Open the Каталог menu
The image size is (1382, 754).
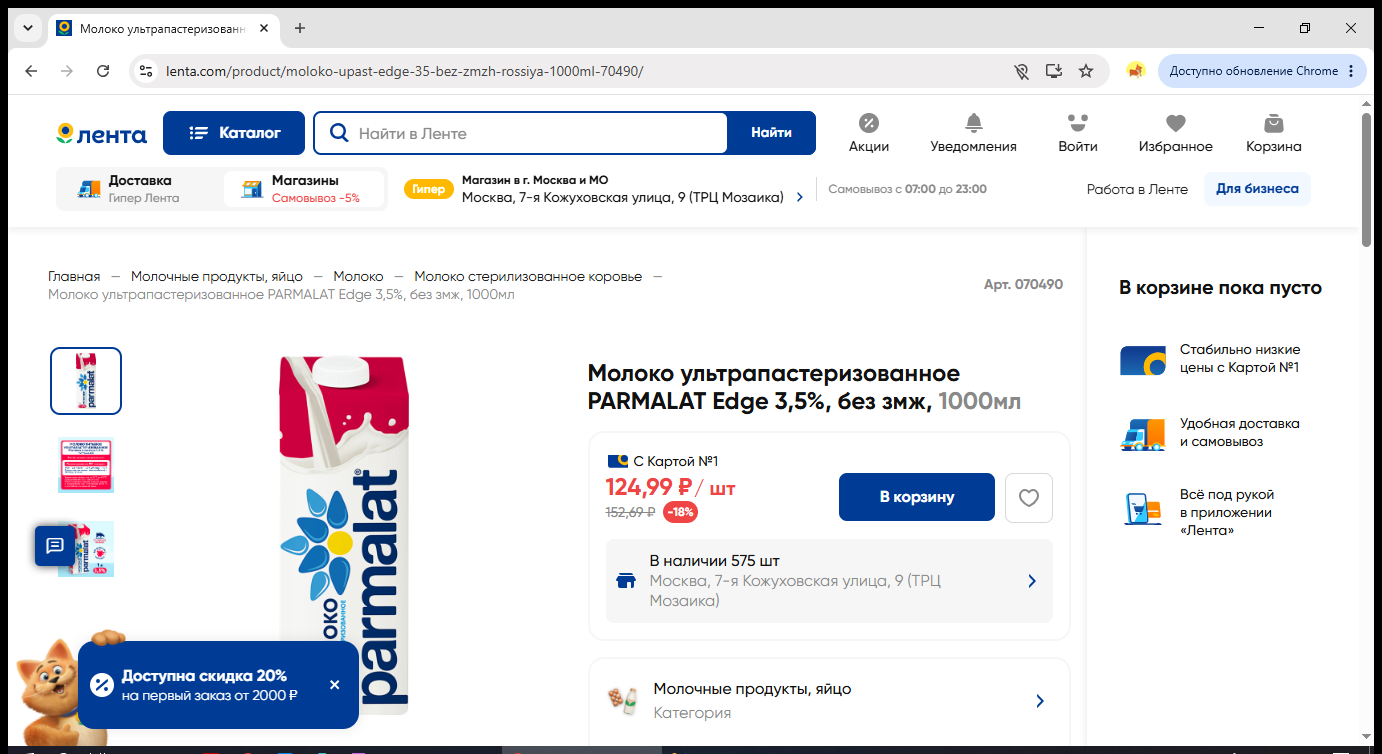pos(234,133)
